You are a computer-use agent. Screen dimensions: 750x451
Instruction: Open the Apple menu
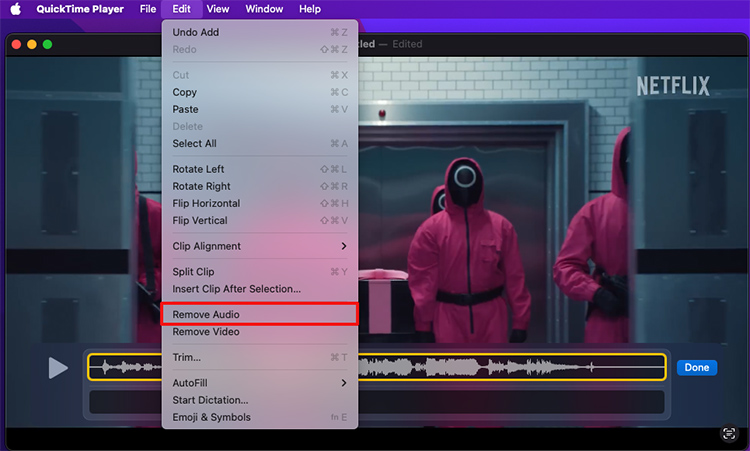(x=15, y=9)
